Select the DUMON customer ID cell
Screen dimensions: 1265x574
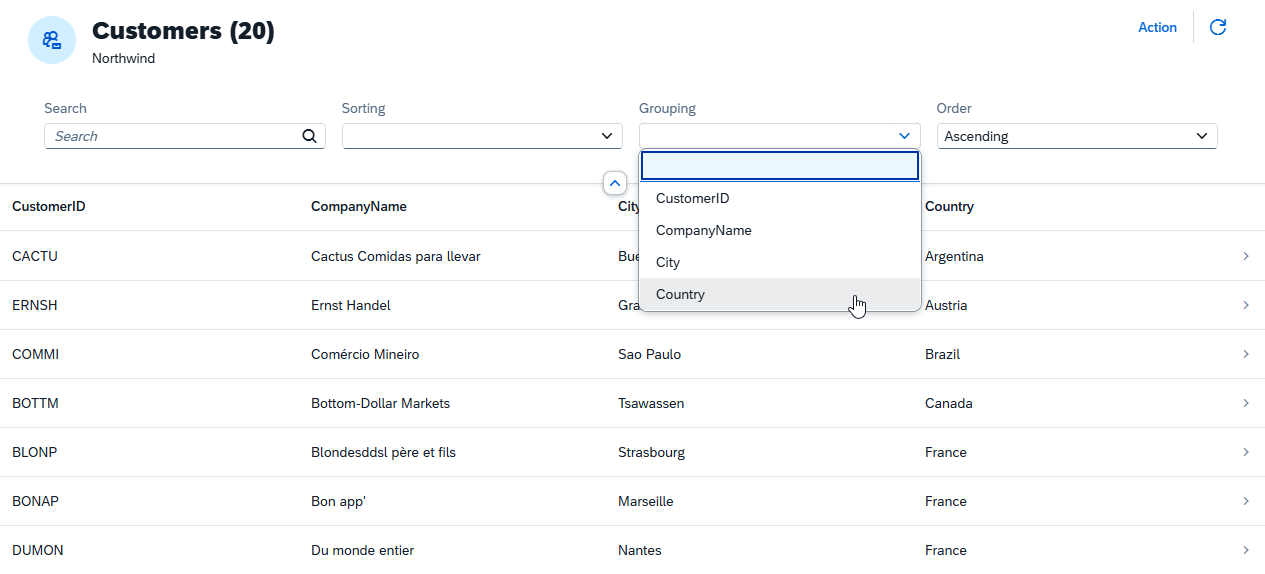click(38, 550)
